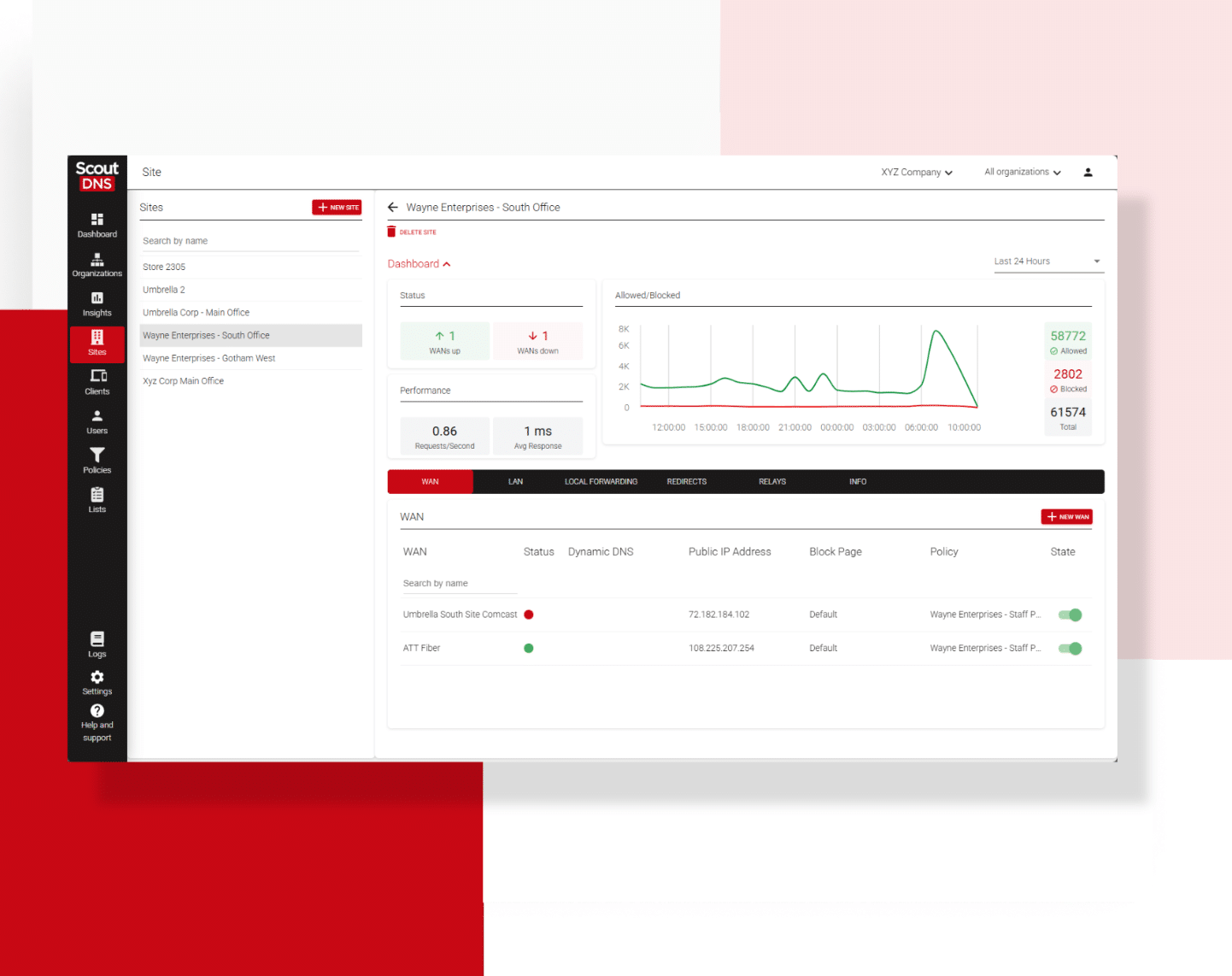Open Settings from the sidebar

pyautogui.click(x=97, y=682)
